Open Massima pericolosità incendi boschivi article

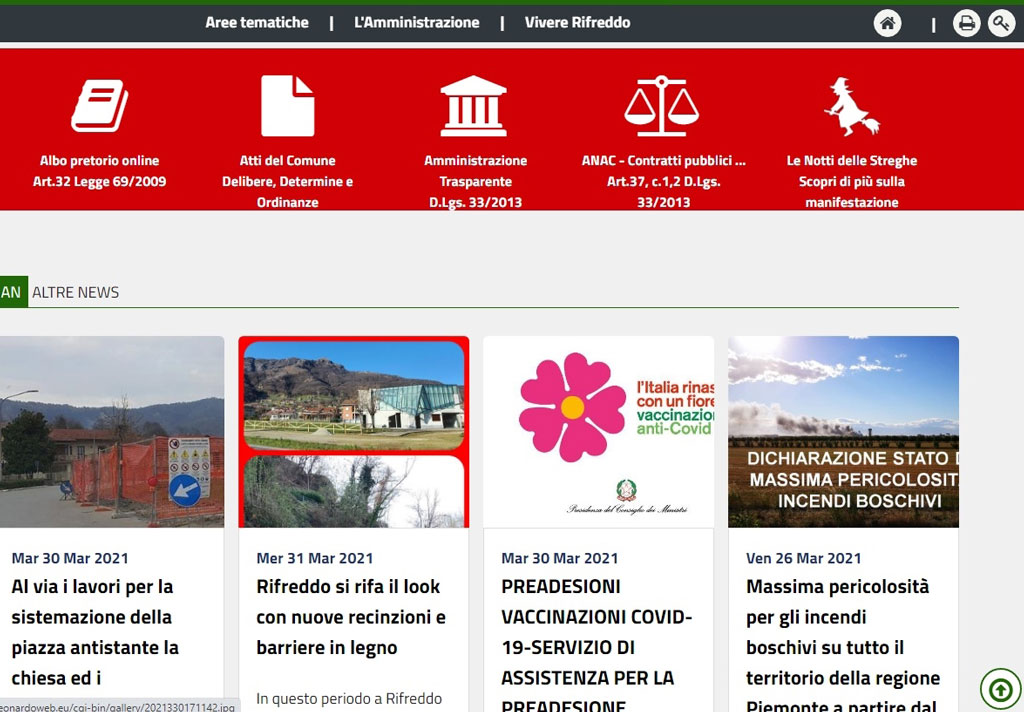[843, 644]
